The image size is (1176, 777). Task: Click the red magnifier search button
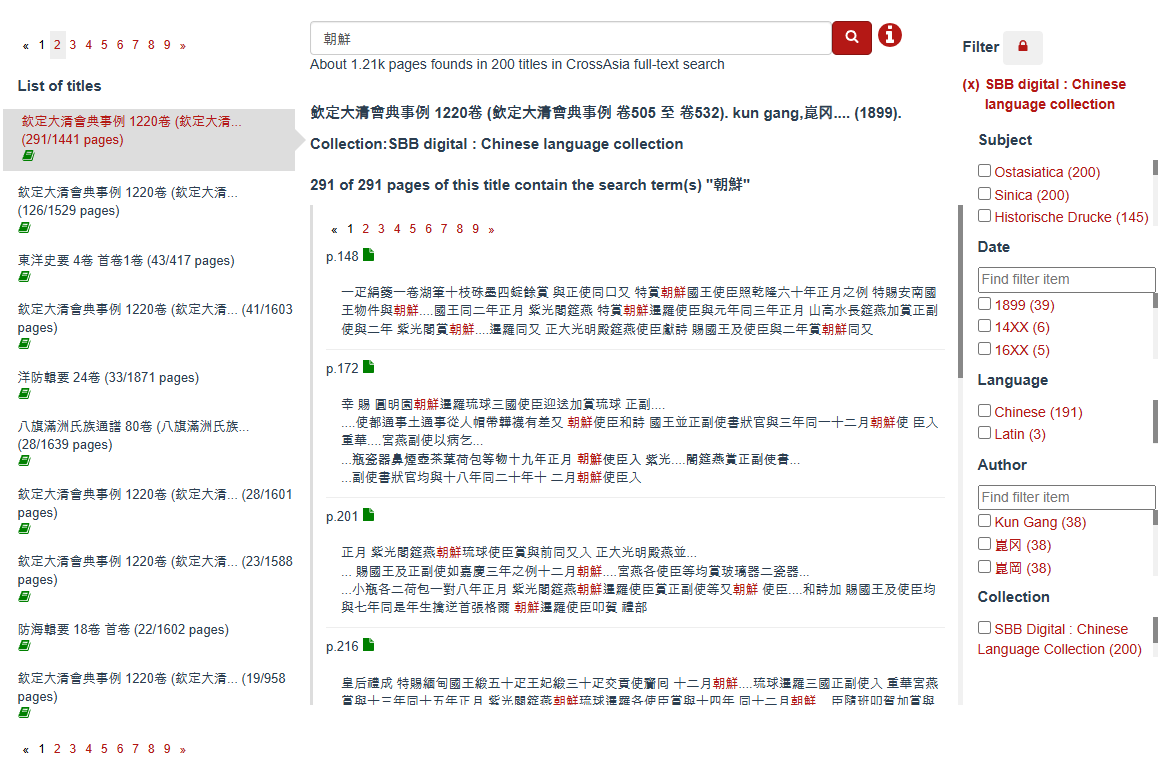(851, 38)
